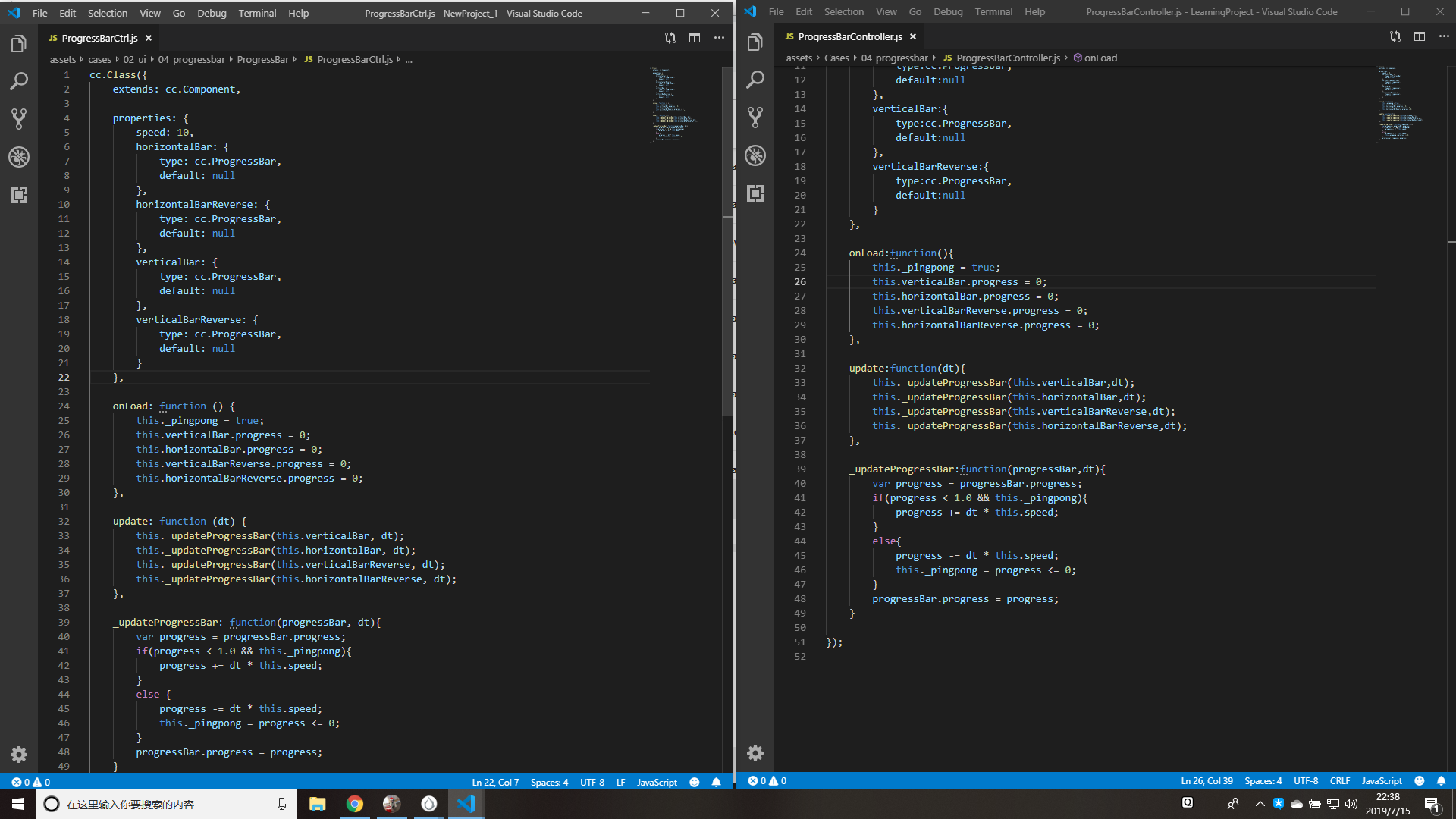
Task: Open Search panel in left window
Action: click(x=19, y=81)
